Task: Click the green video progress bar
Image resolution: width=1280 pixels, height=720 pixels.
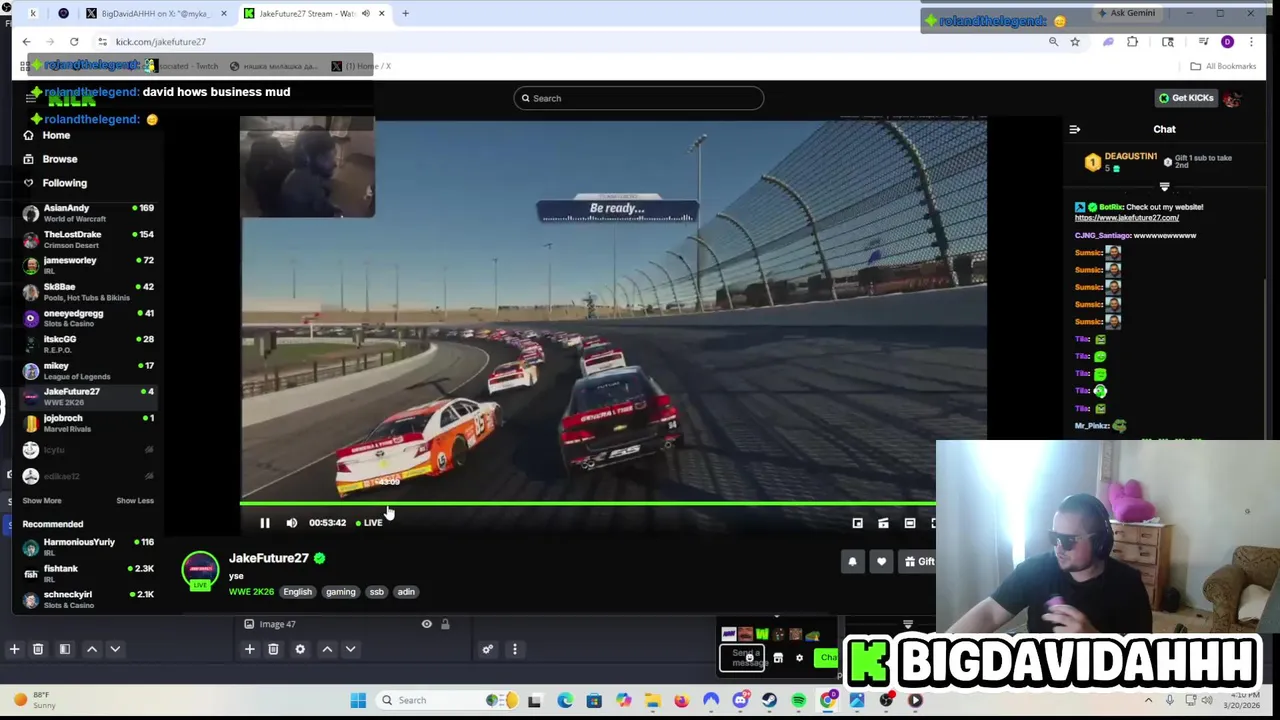Action: [588, 504]
